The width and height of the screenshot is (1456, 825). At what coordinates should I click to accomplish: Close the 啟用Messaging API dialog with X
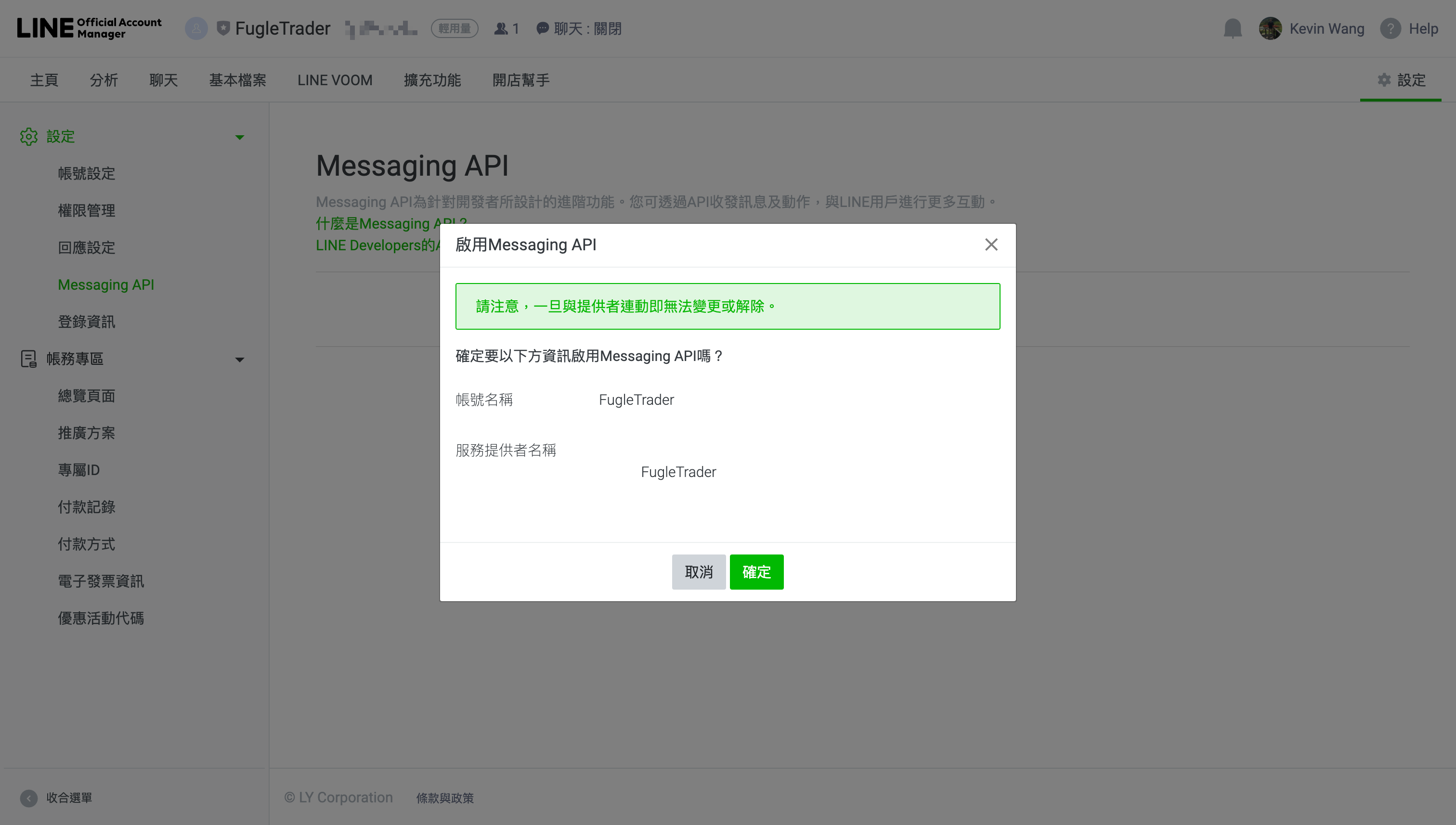point(991,245)
